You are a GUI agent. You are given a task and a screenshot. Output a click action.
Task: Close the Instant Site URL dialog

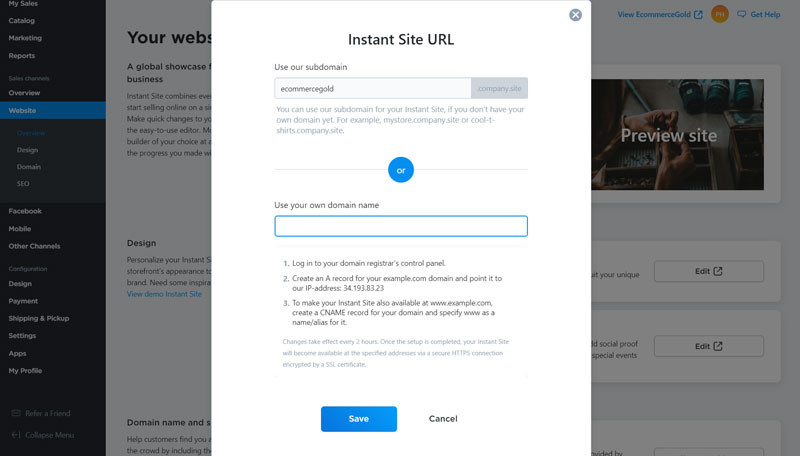[x=575, y=15]
